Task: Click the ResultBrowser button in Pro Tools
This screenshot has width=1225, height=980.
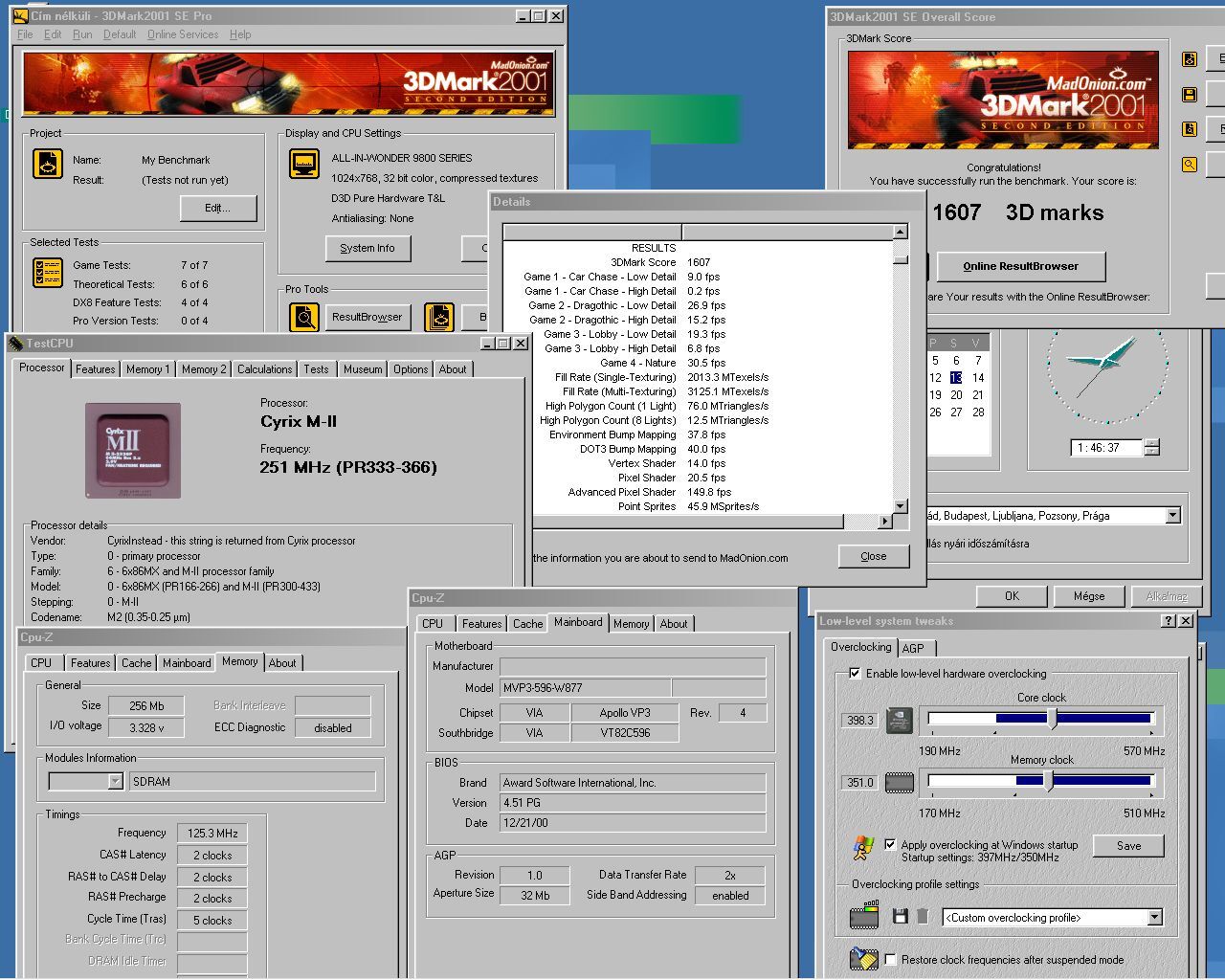Action: click(367, 317)
